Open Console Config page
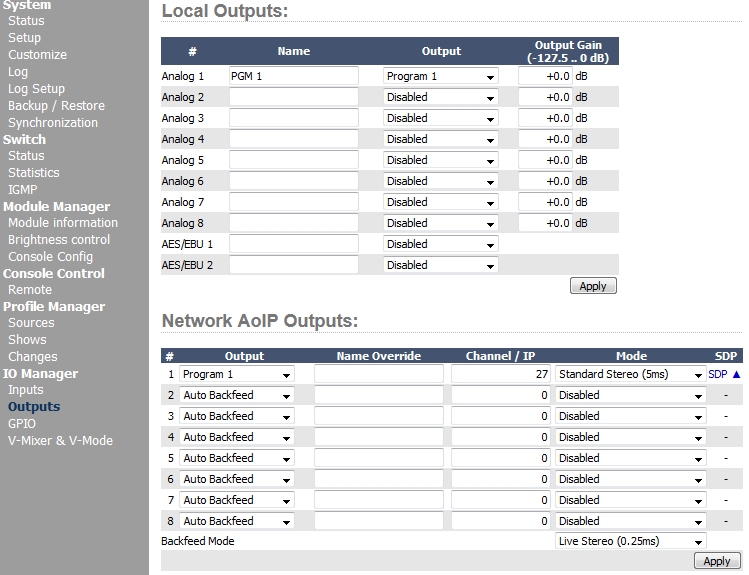Image resolution: width=749 pixels, height=575 pixels. pyautogui.click(x=50, y=256)
